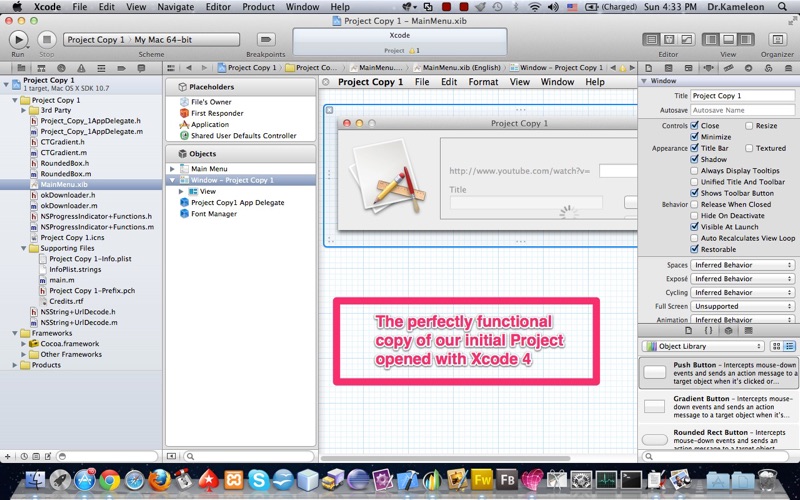
Task: Toggle the Breakpoints button
Action: click(265, 39)
